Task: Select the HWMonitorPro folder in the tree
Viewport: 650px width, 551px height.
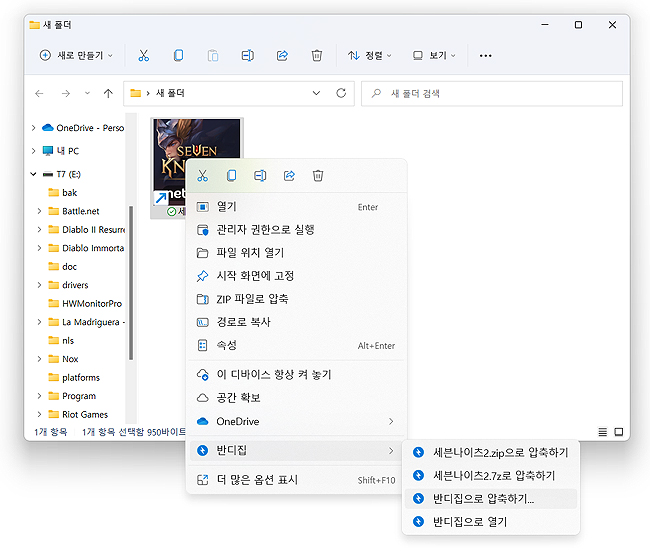Action: [x=85, y=304]
